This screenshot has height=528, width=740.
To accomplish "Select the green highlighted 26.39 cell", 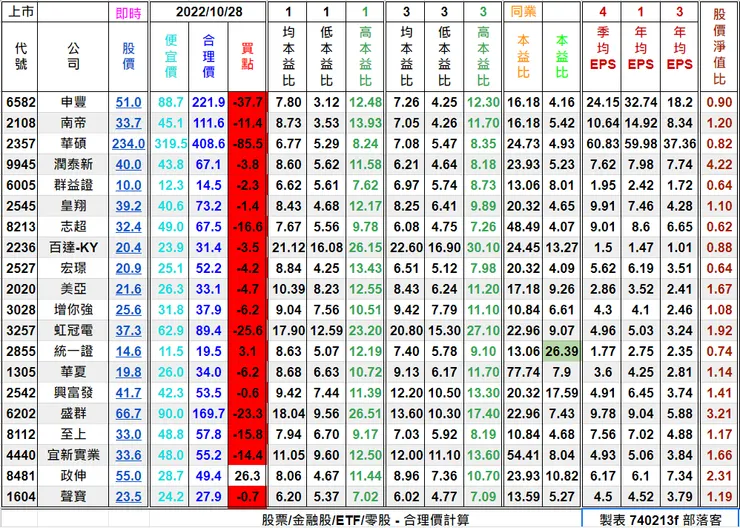I will [x=562, y=352].
